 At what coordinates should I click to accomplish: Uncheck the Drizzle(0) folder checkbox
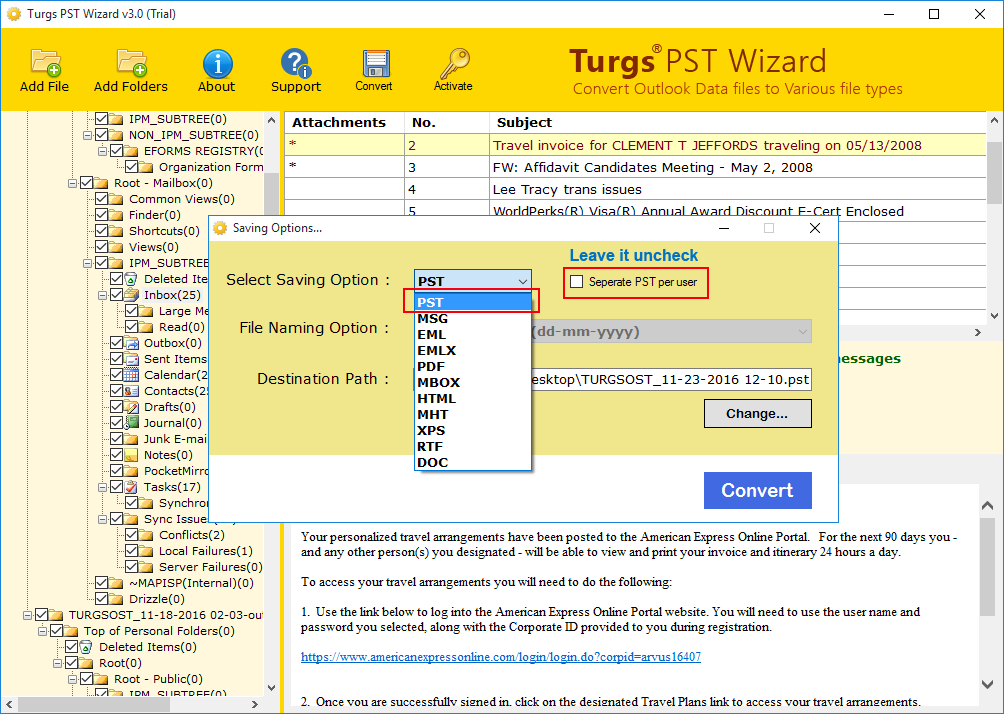tap(102, 599)
